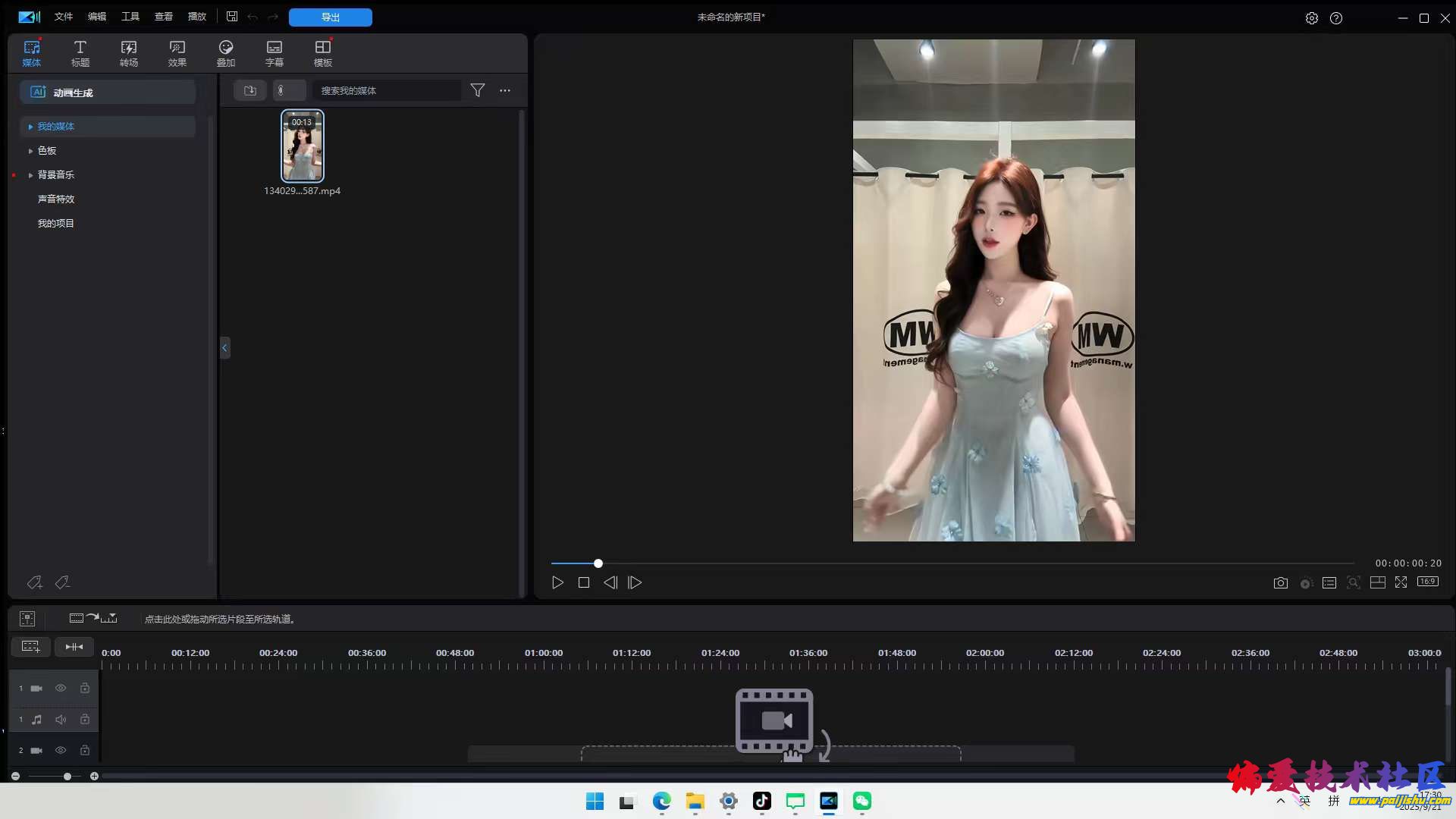The width and height of the screenshot is (1456, 819).
Task: Open the 16:9 aspect ratio dropdown
Action: click(x=1427, y=582)
